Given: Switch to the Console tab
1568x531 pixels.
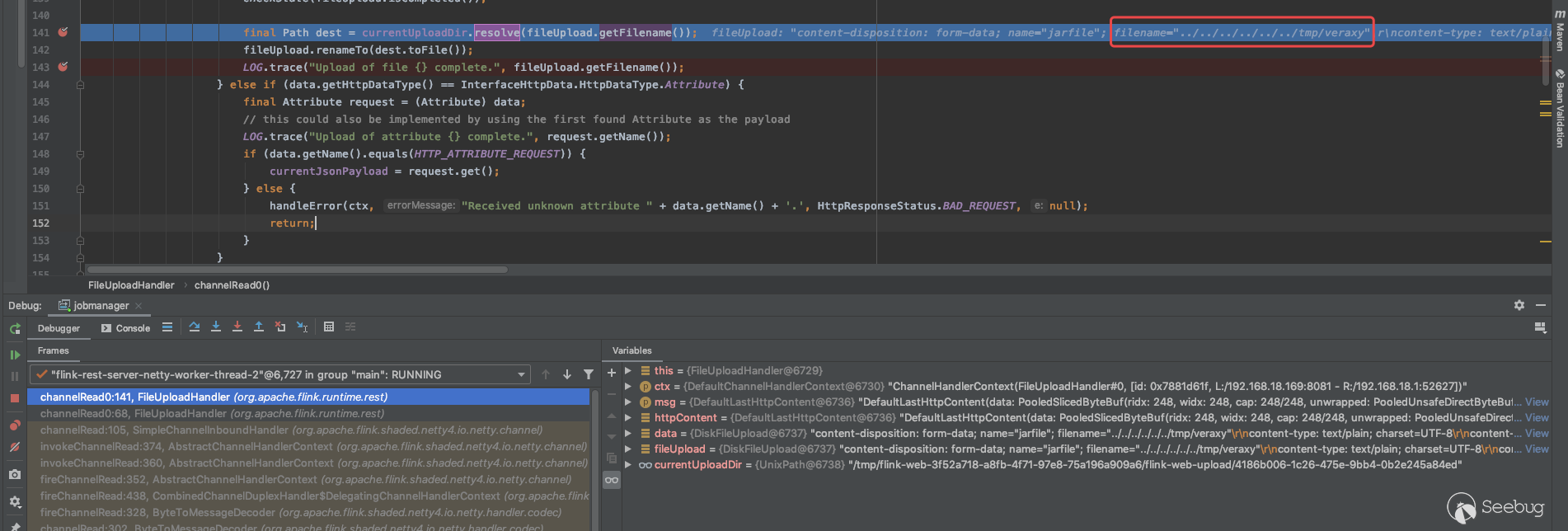Looking at the screenshot, I should click(125, 328).
